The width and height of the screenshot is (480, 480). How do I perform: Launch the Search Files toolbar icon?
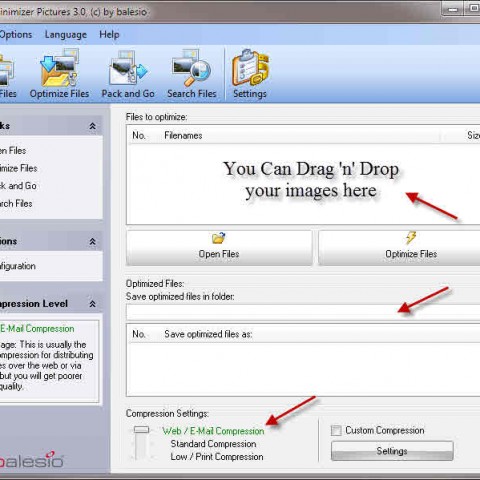tap(192, 68)
